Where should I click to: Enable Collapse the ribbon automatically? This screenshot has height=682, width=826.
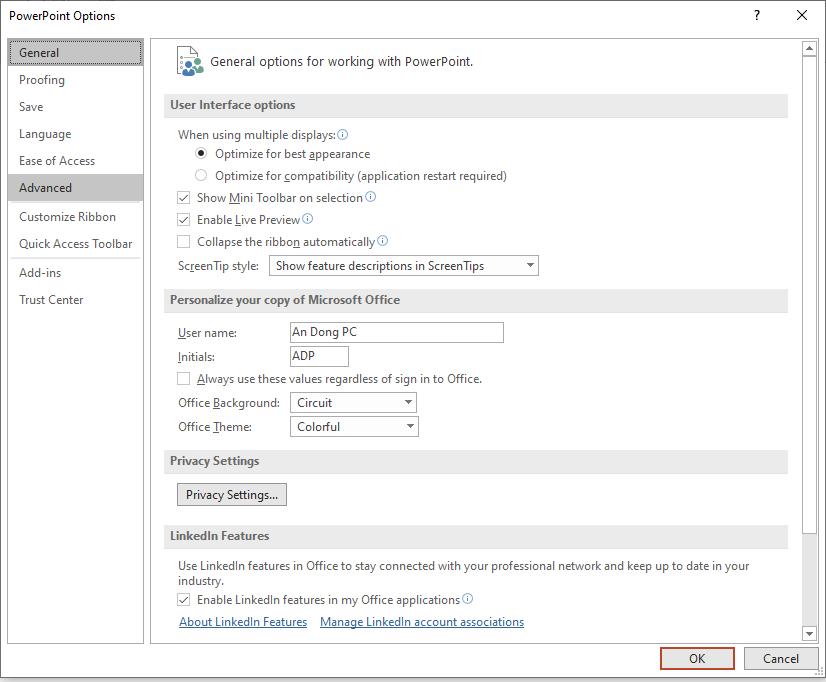[x=184, y=242]
